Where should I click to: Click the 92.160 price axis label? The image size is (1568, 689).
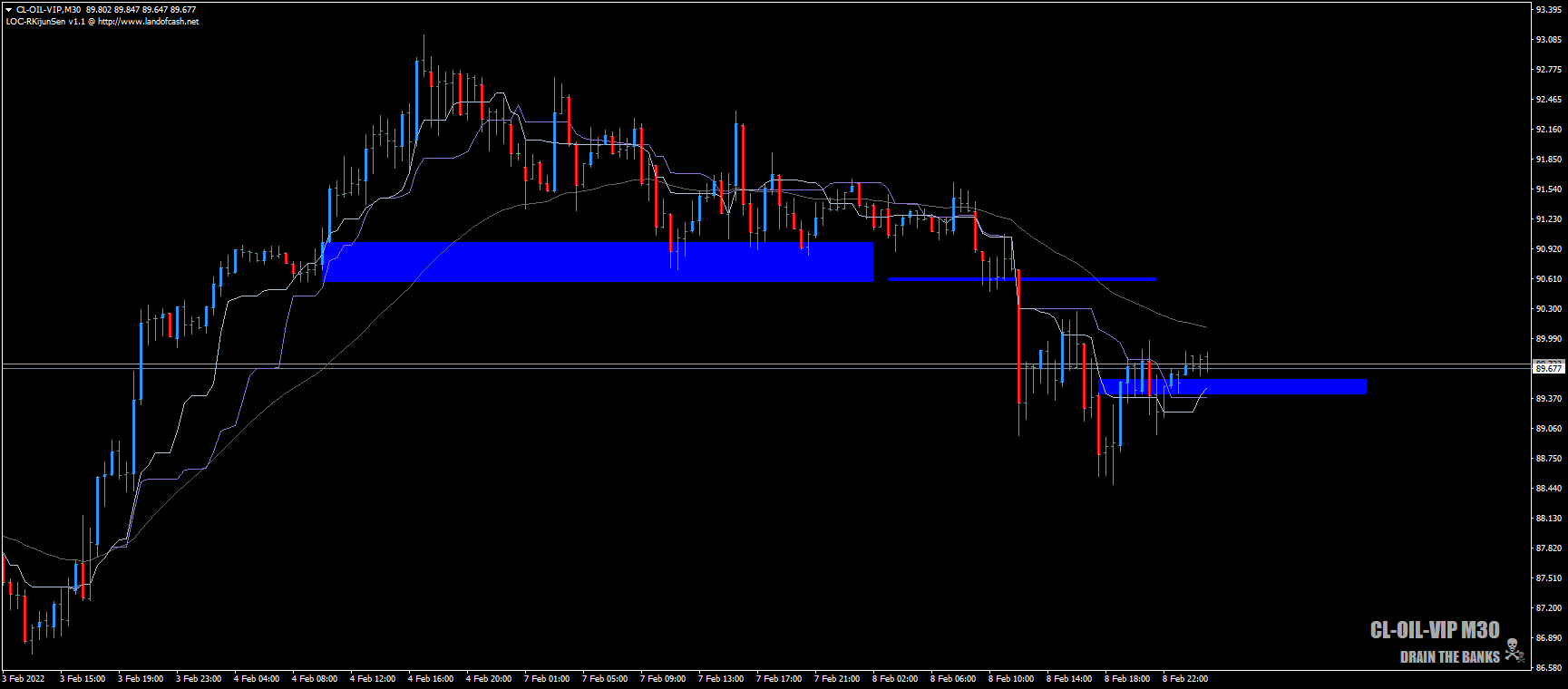[x=1548, y=130]
